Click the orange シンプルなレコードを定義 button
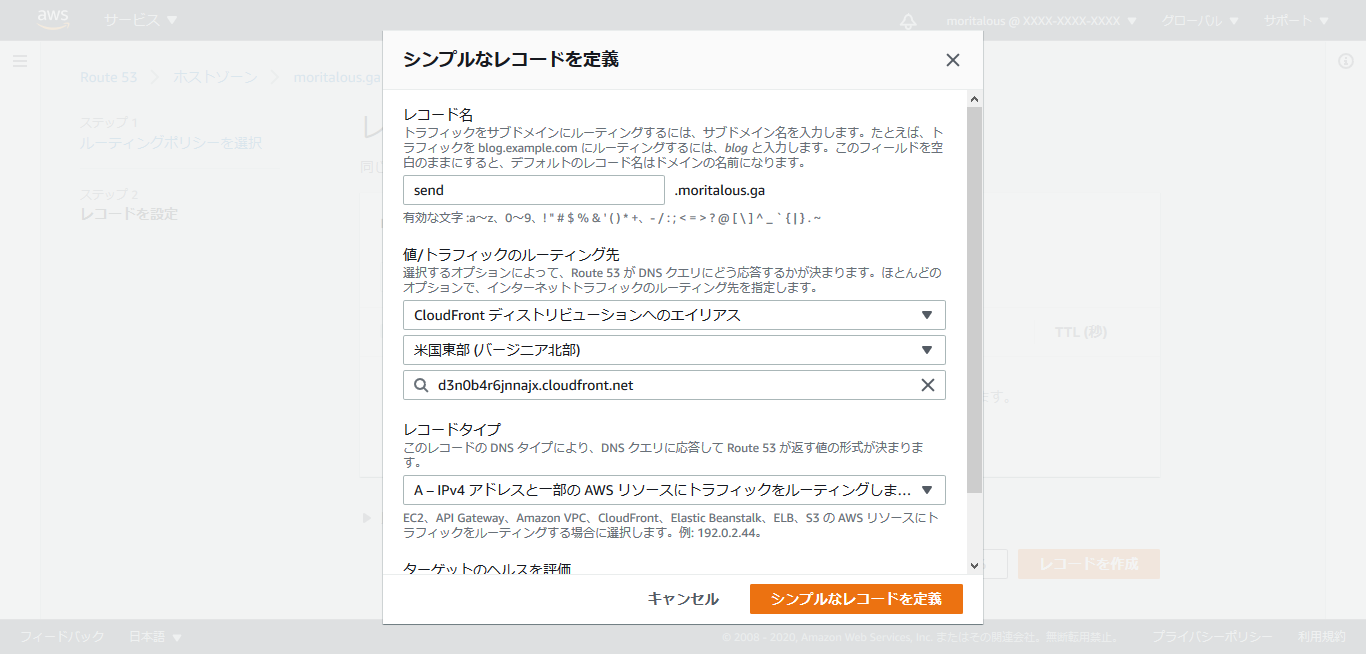The image size is (1366, 654). point(856,599)
